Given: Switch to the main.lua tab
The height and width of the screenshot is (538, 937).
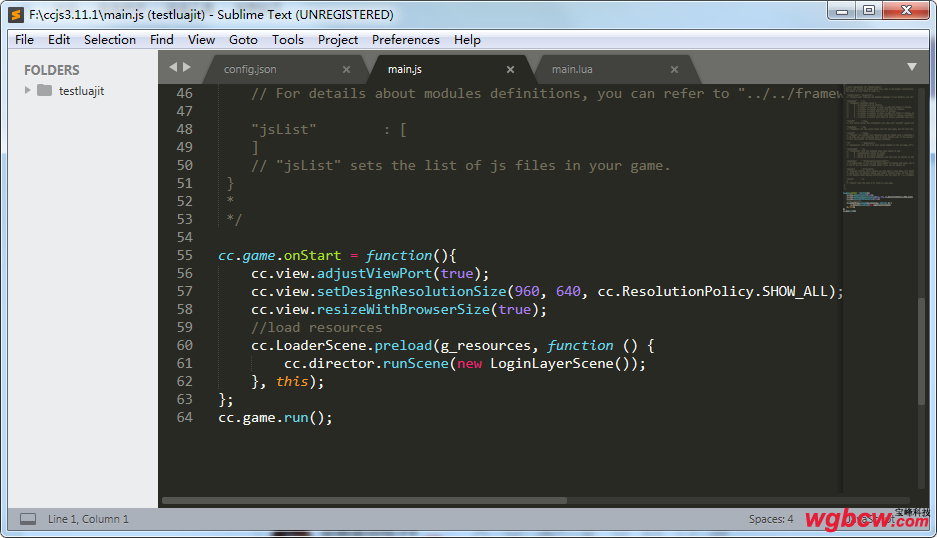Looking at the screenshot, I should pyautogui.click(x=572, y=70).
